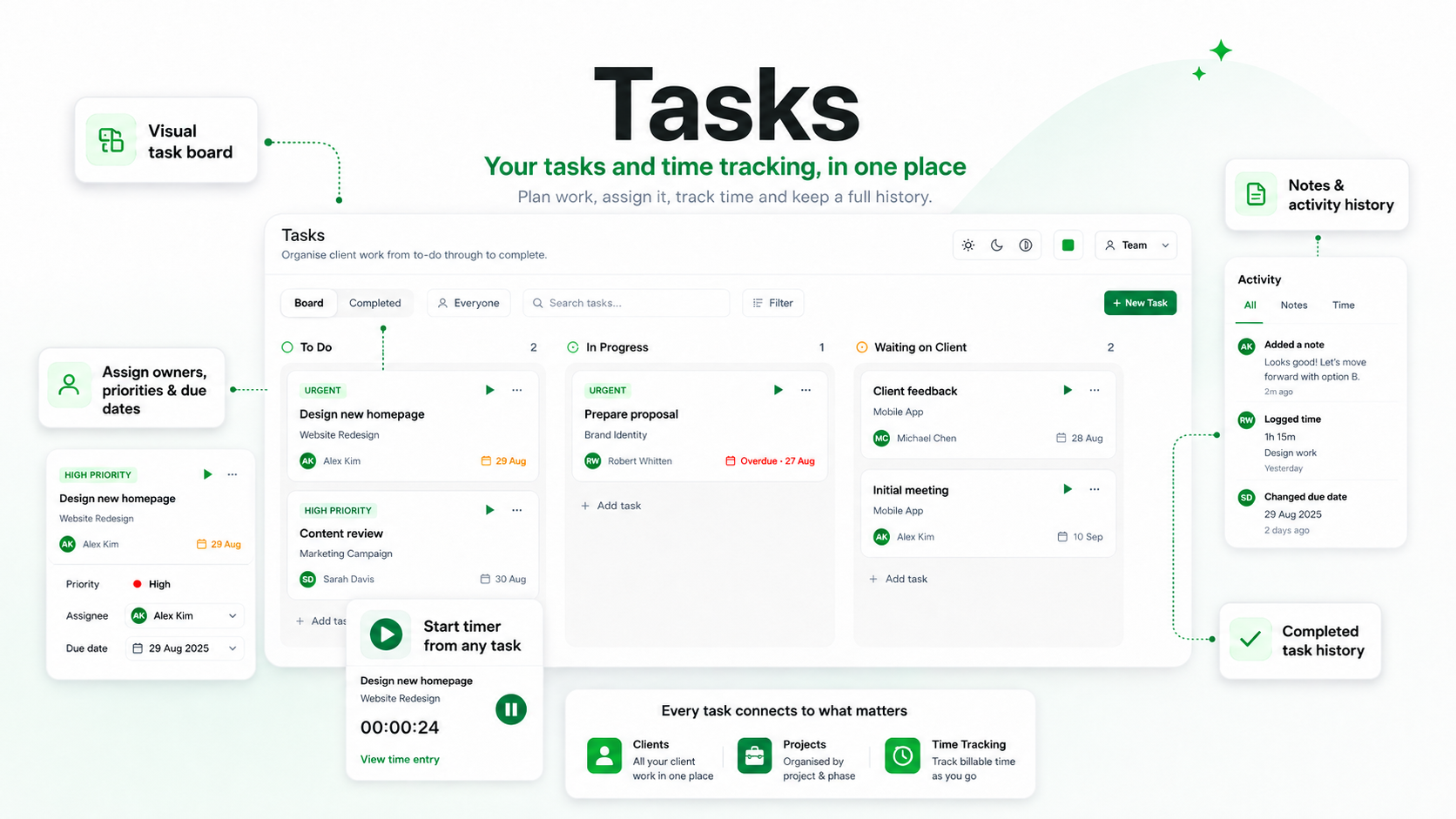Open the Assignee Alex Kim dropdown
1456x819 pixels.
[x=185, y=616]
